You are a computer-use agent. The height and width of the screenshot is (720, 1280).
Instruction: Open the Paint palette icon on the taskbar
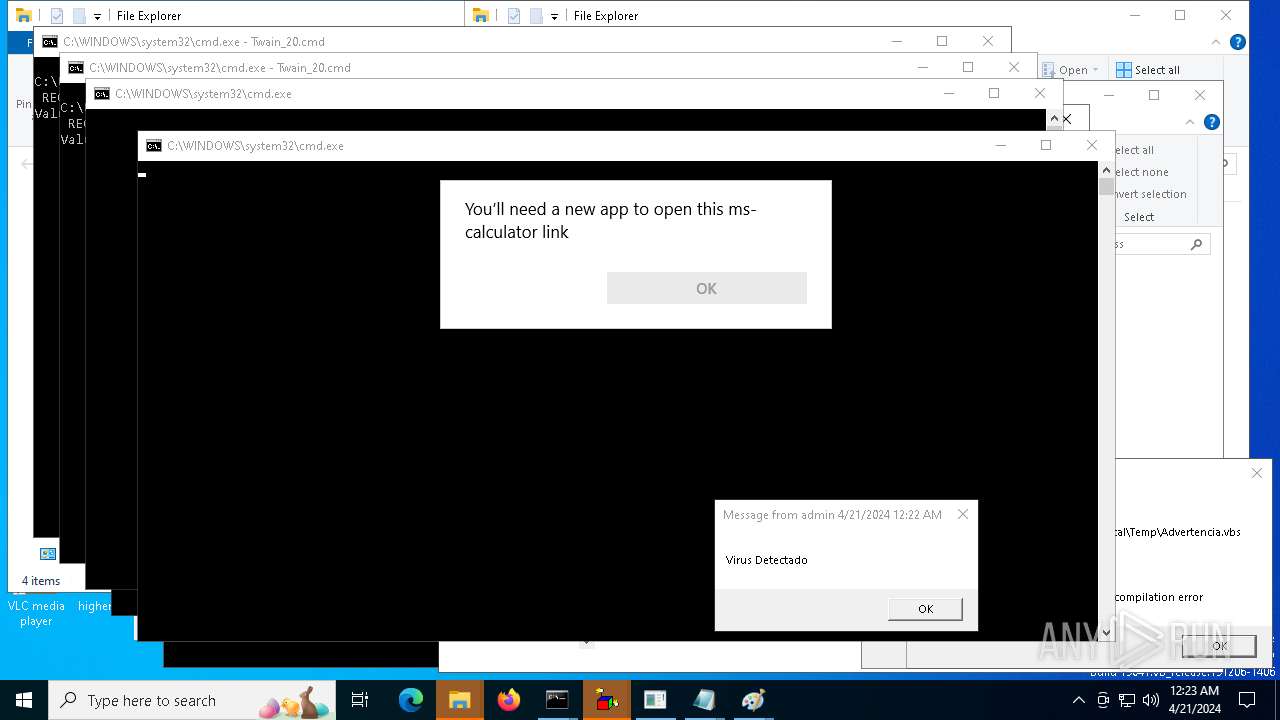(753, 700)
